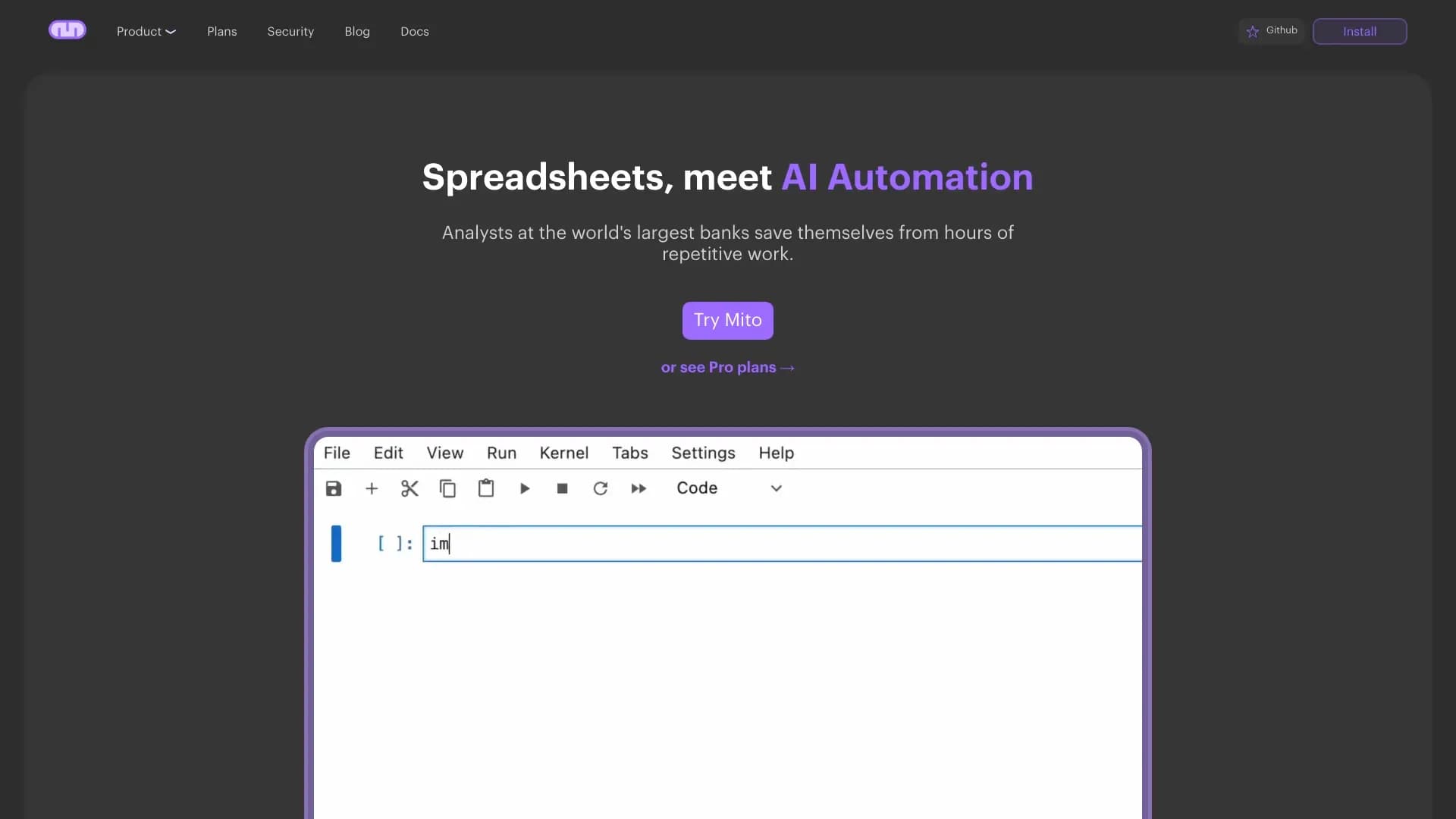Click the Install button

1360,31
